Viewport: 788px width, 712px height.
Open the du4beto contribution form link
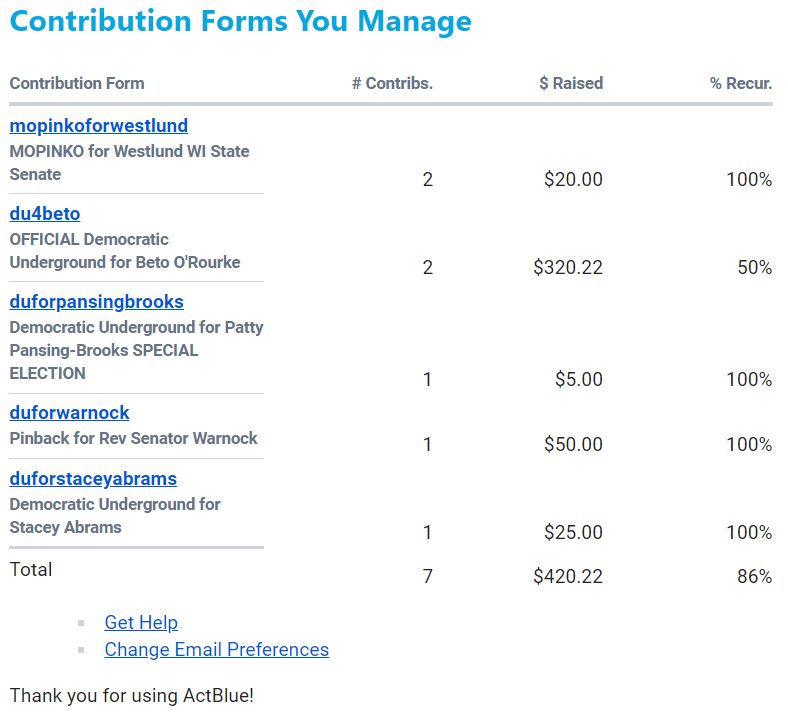[44, 214]
